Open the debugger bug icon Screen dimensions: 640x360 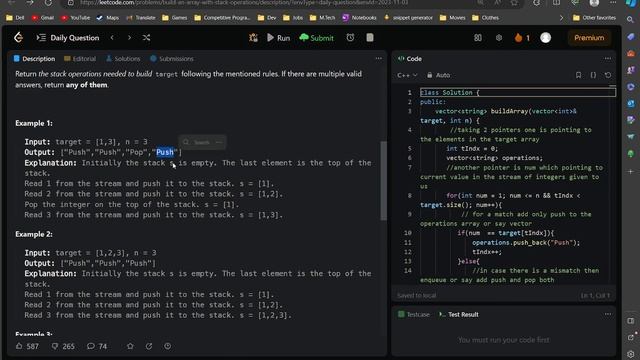tap(253, 38)
